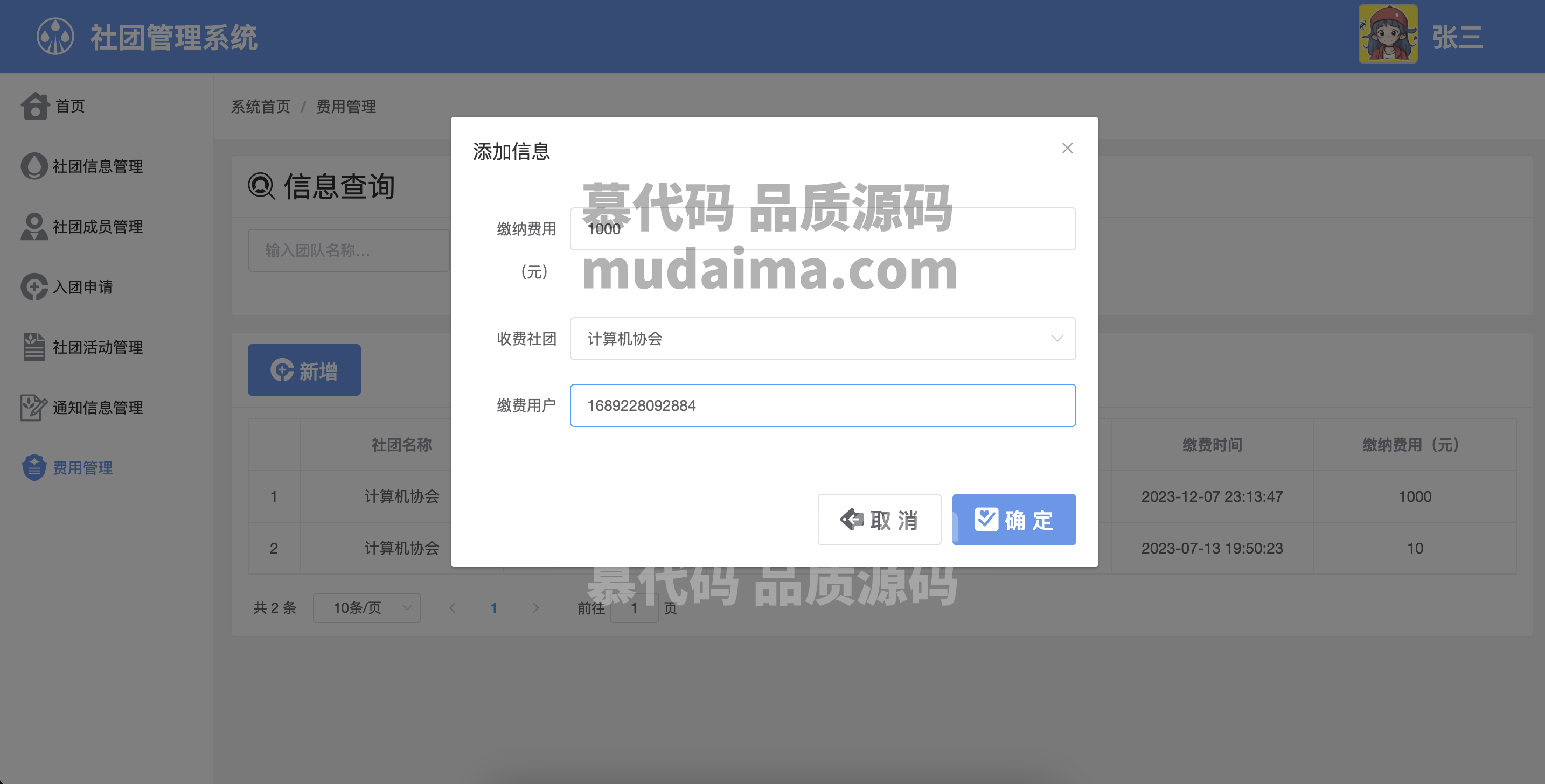
Task: Click the 确定 confirm button
Action: [x=1014, y=520]
